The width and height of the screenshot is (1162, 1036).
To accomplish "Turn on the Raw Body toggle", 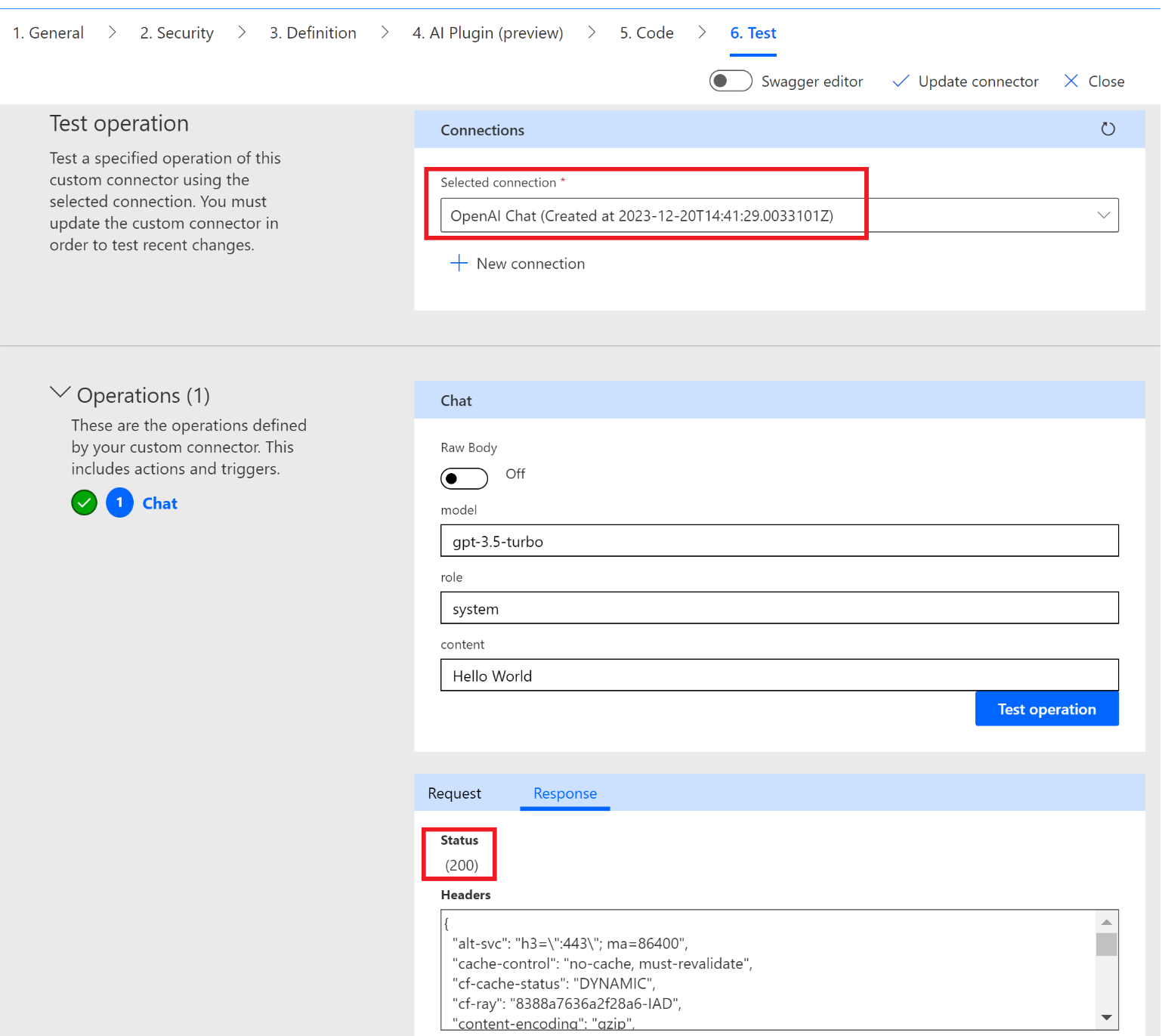I will tap(464, 478).
